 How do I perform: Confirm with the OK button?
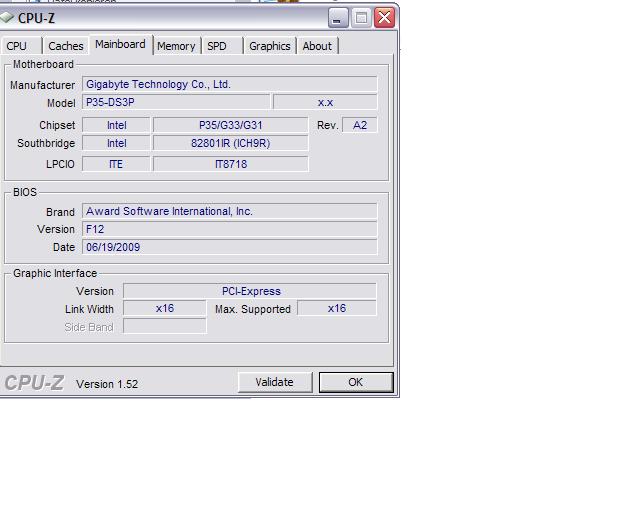356,382
